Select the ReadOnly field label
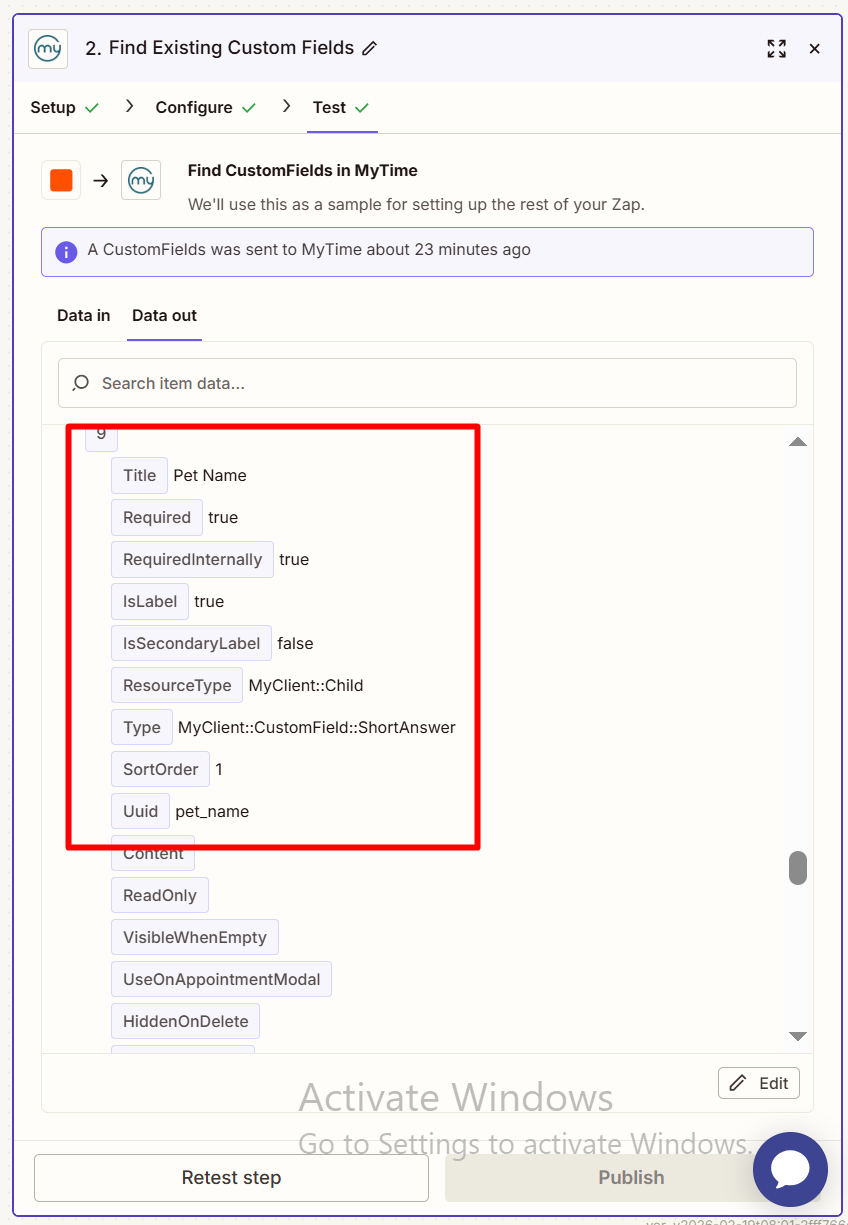The image size is (848, 1225). coord(160,895)
